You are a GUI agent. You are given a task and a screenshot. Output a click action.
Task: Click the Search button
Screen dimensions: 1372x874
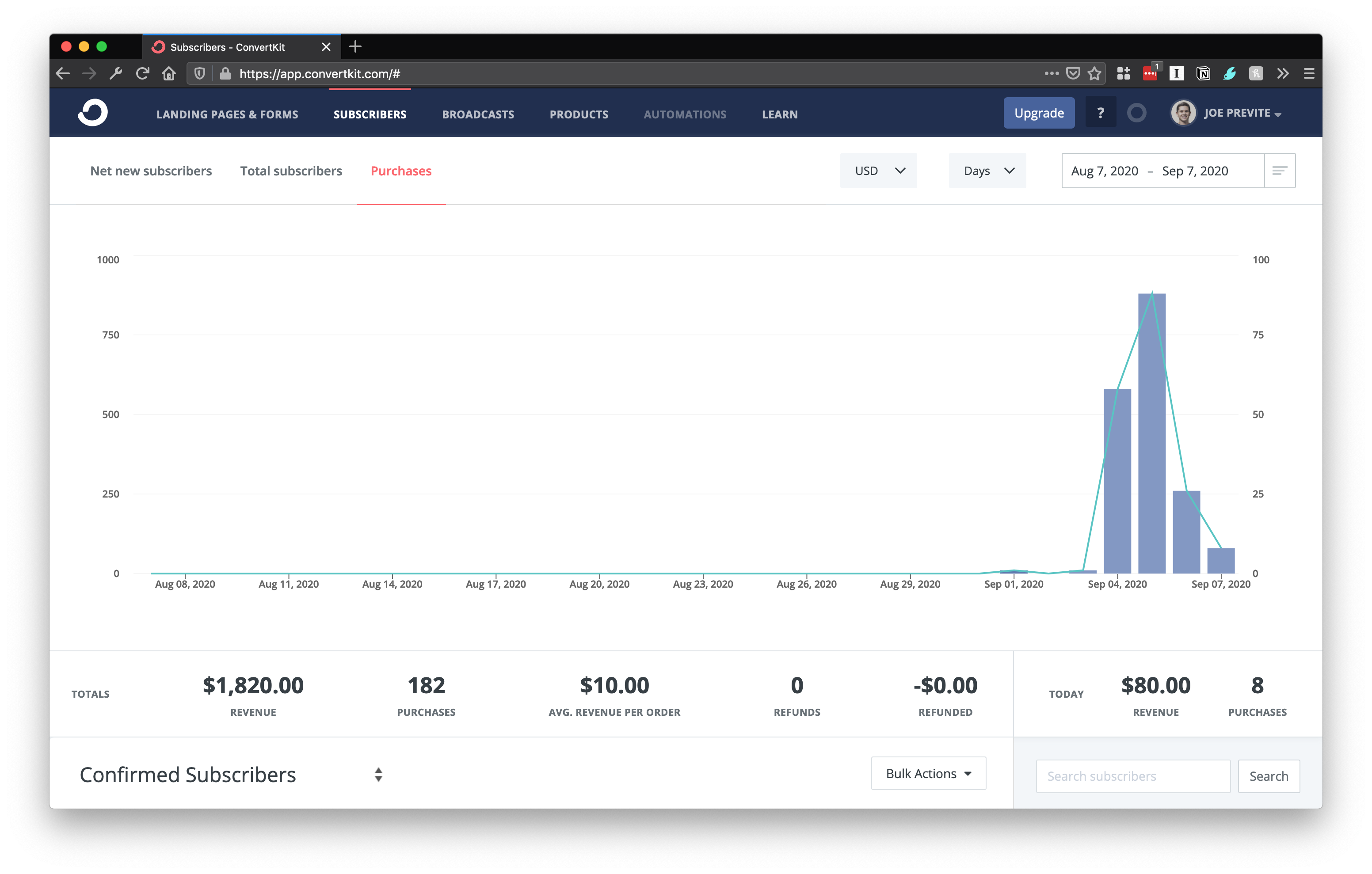click(x=1268, y=776)
